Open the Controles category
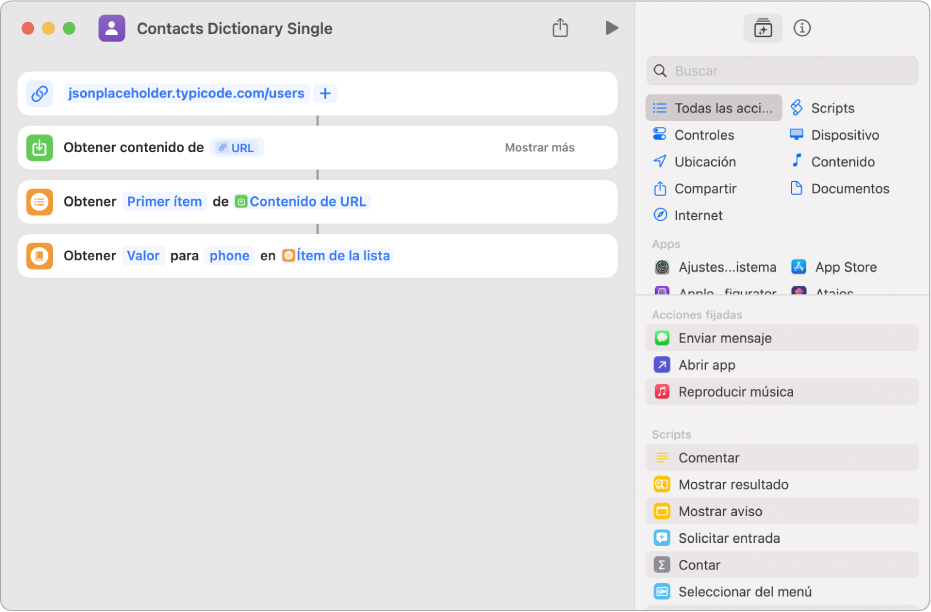The image size is (931, 612). tap(693, 135)
